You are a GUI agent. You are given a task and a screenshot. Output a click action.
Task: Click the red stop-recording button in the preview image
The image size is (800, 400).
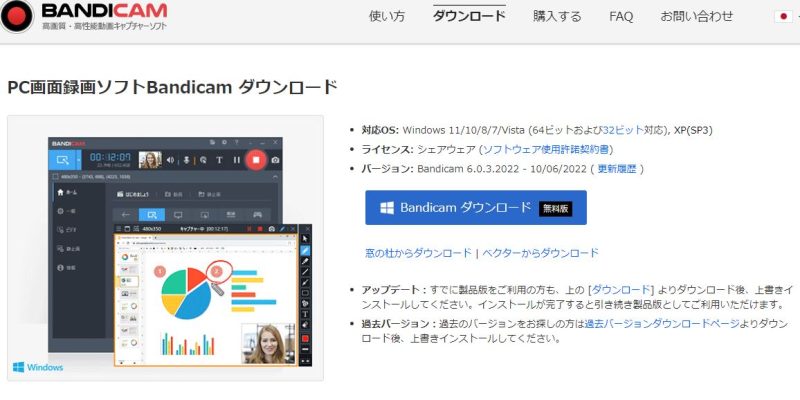click(x=256, y=160)
